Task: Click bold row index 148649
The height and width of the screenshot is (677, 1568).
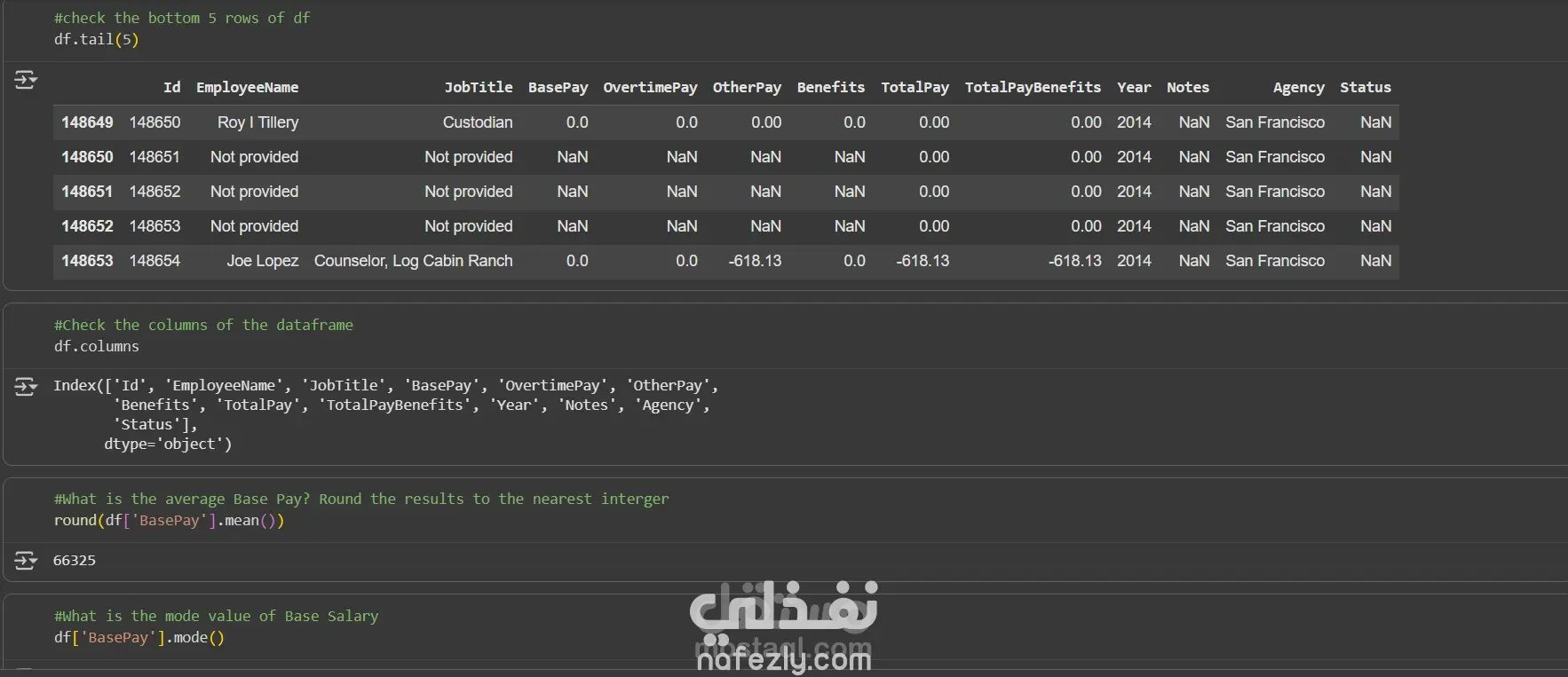Action: pos(87,122)
